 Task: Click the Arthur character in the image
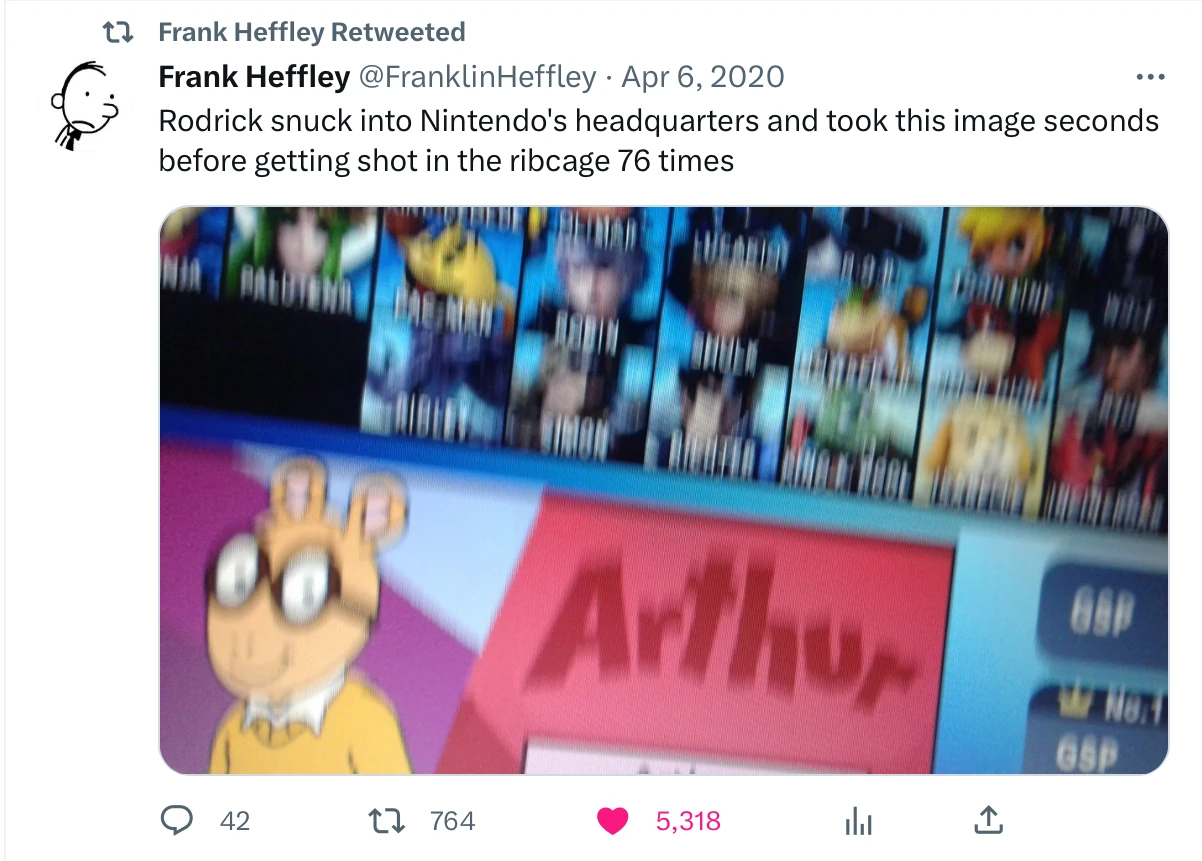290,620
